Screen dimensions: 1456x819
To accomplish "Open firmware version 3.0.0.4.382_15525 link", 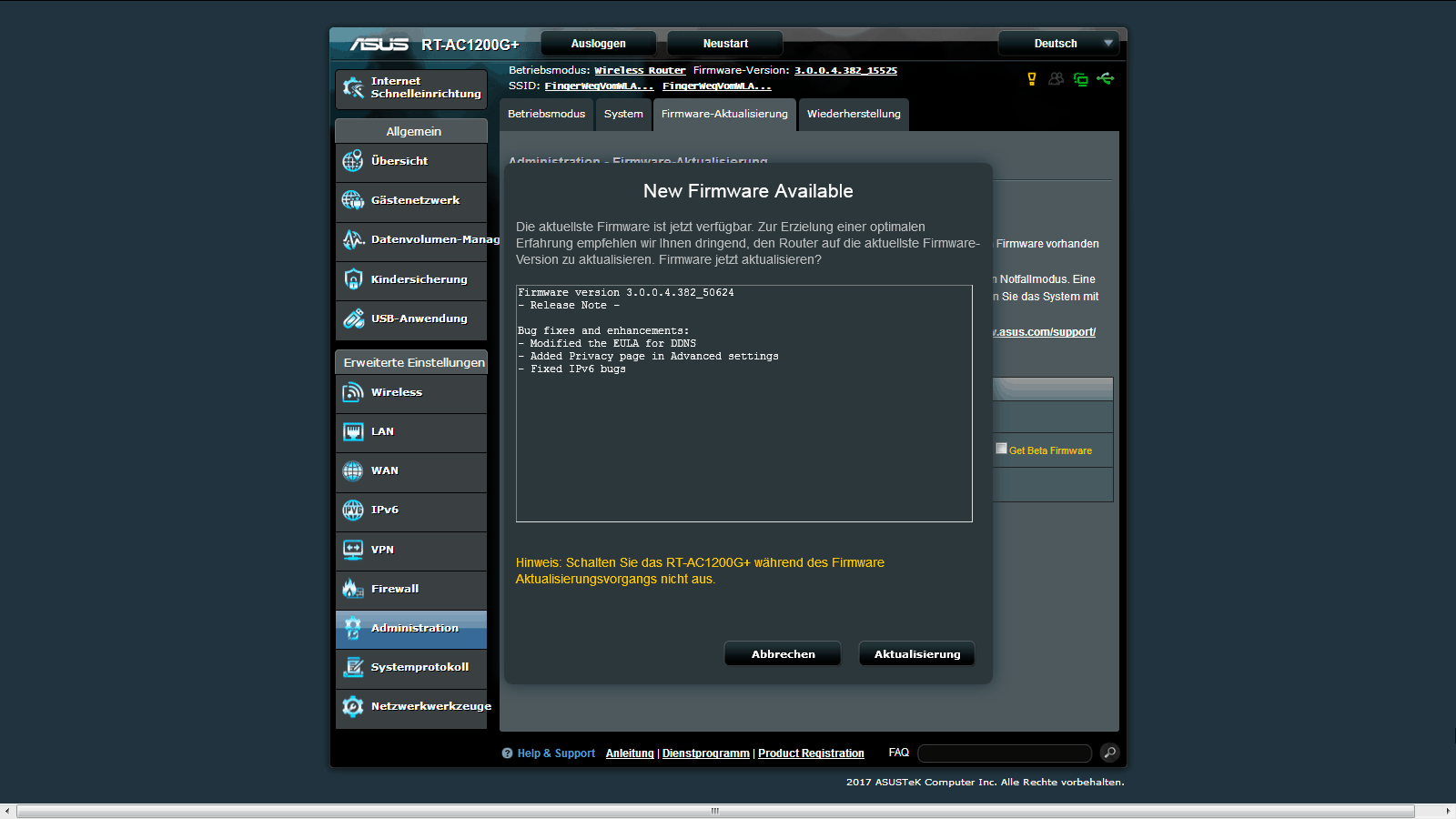I will click(x=845, y=71).
